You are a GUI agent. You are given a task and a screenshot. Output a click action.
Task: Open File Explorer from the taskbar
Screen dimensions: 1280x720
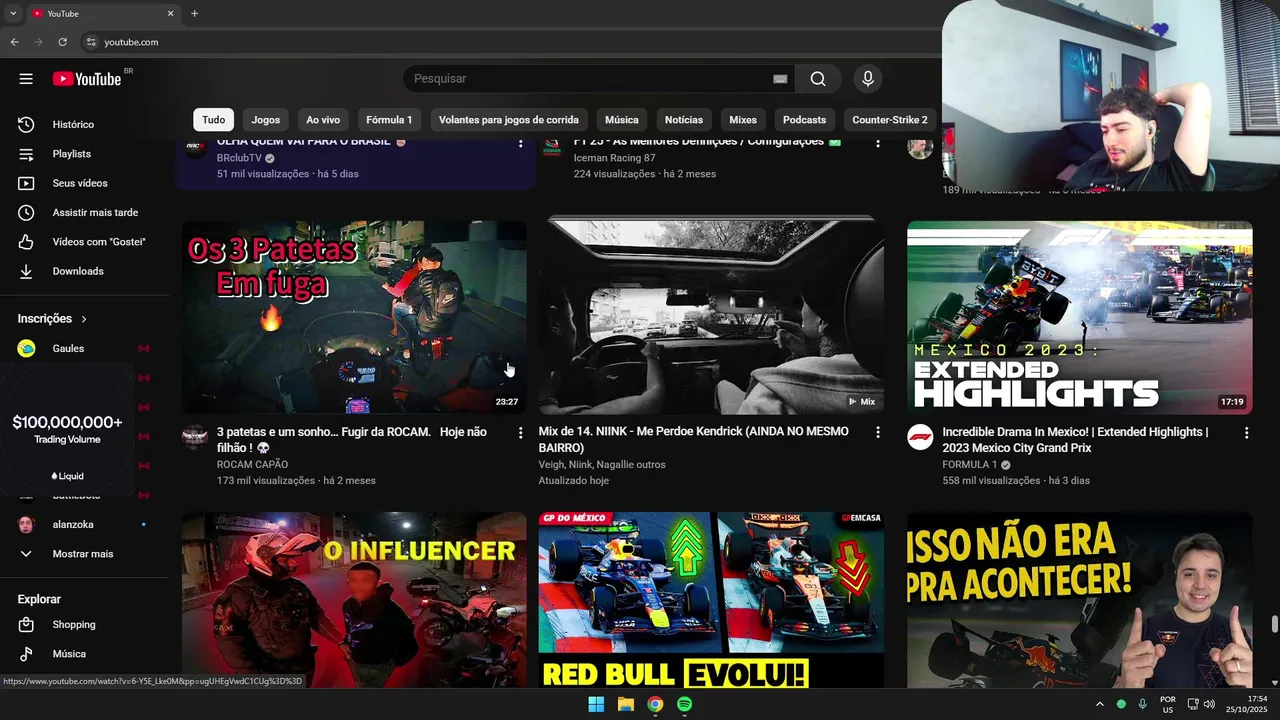pos(626,704)
